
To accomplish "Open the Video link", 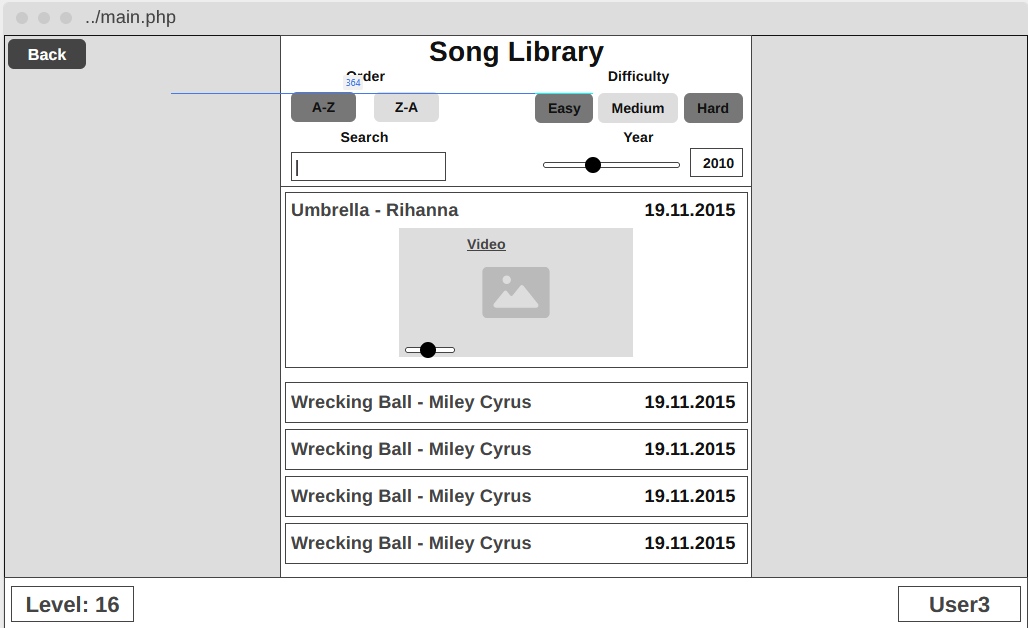I will pyautogui.click(x=486, y=244).
